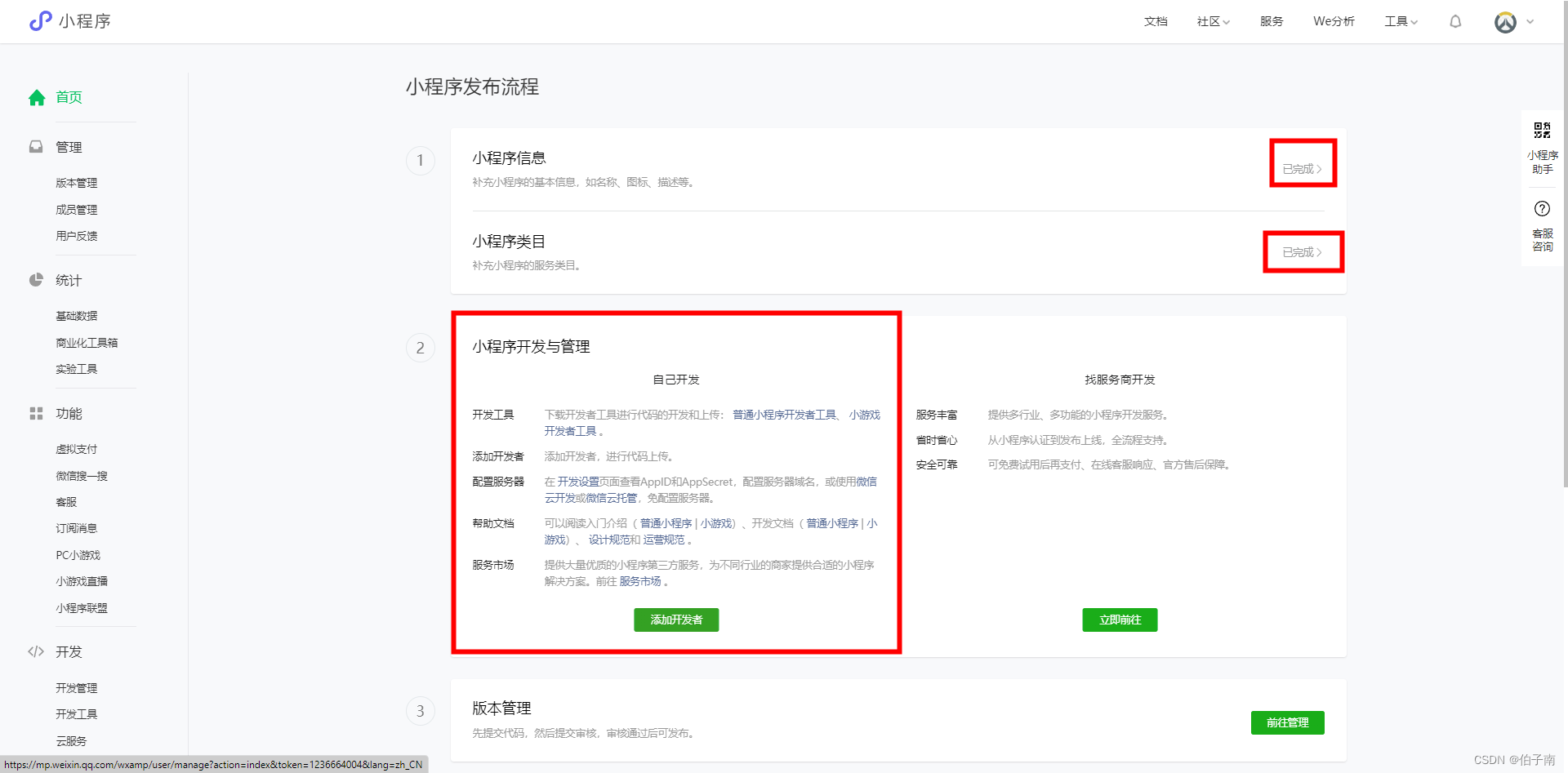This screenshot has width=1568, height=773.
Task: Click the account avatar
Action: point(1504,22)
